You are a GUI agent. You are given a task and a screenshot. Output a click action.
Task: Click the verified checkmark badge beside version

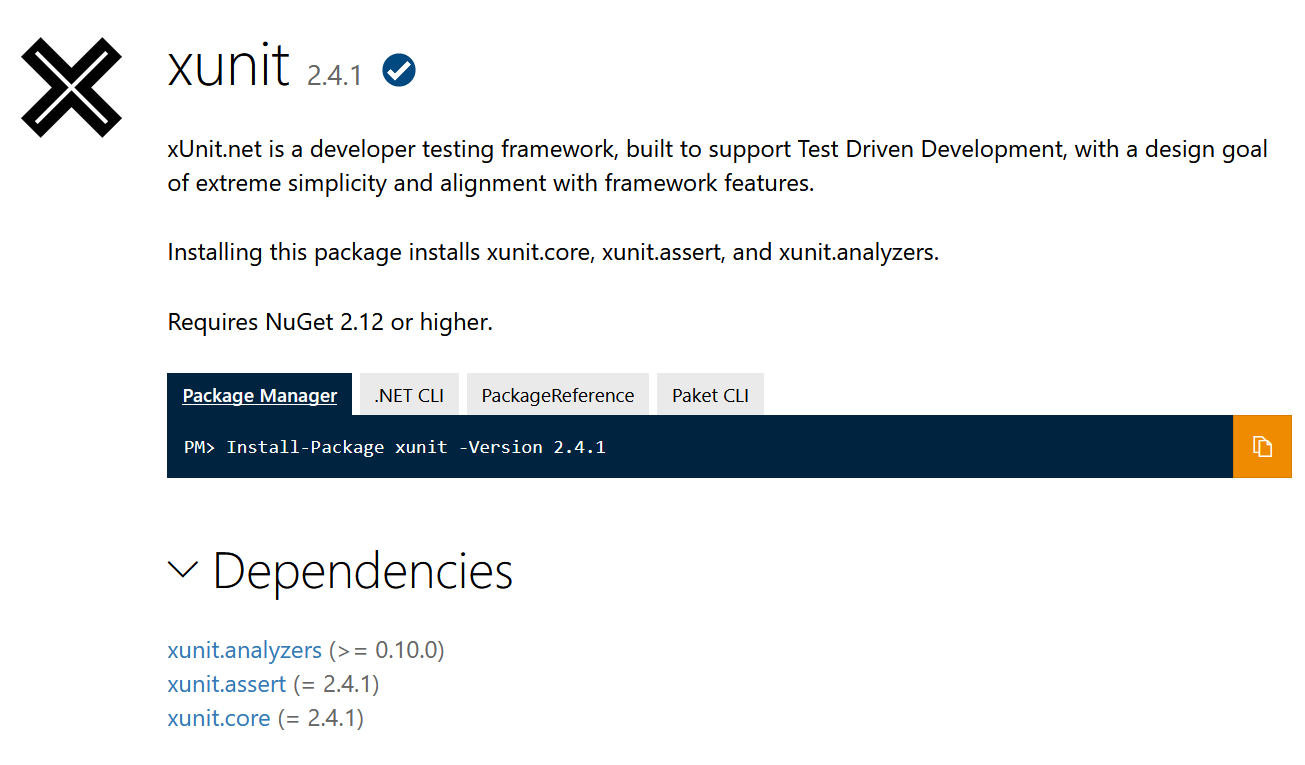[x=399, y=71]
